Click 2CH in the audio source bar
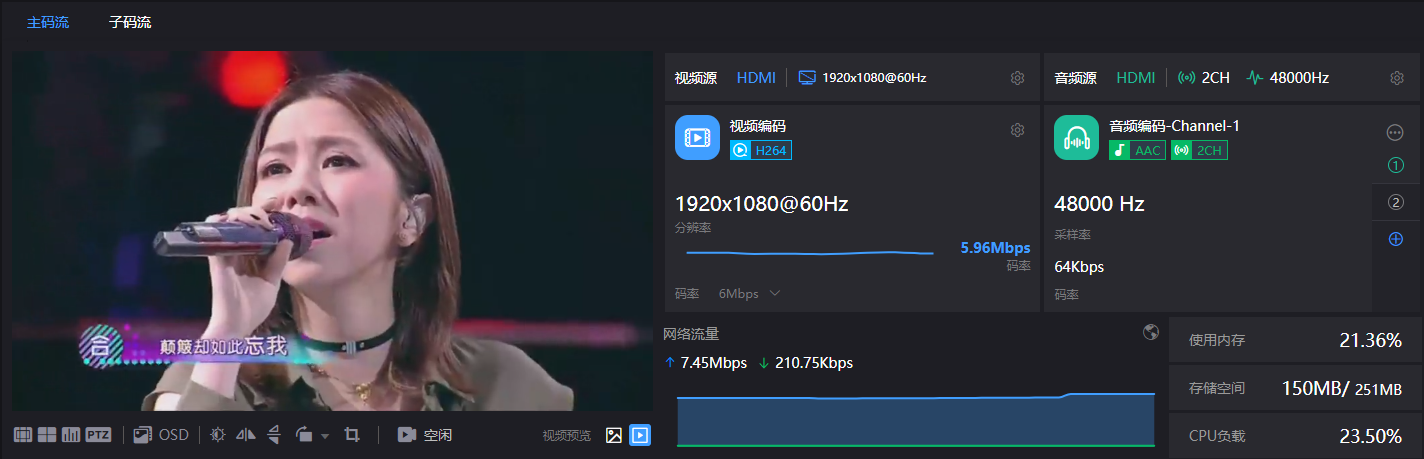This screenshot has width=1424, height=459. pos(1215,77)
